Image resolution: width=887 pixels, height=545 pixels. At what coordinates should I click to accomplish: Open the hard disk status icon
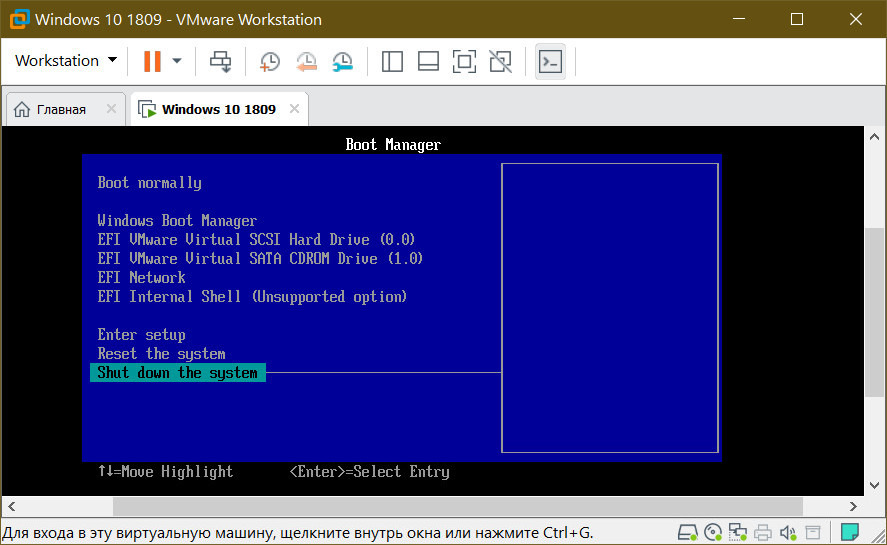(687, 533)
